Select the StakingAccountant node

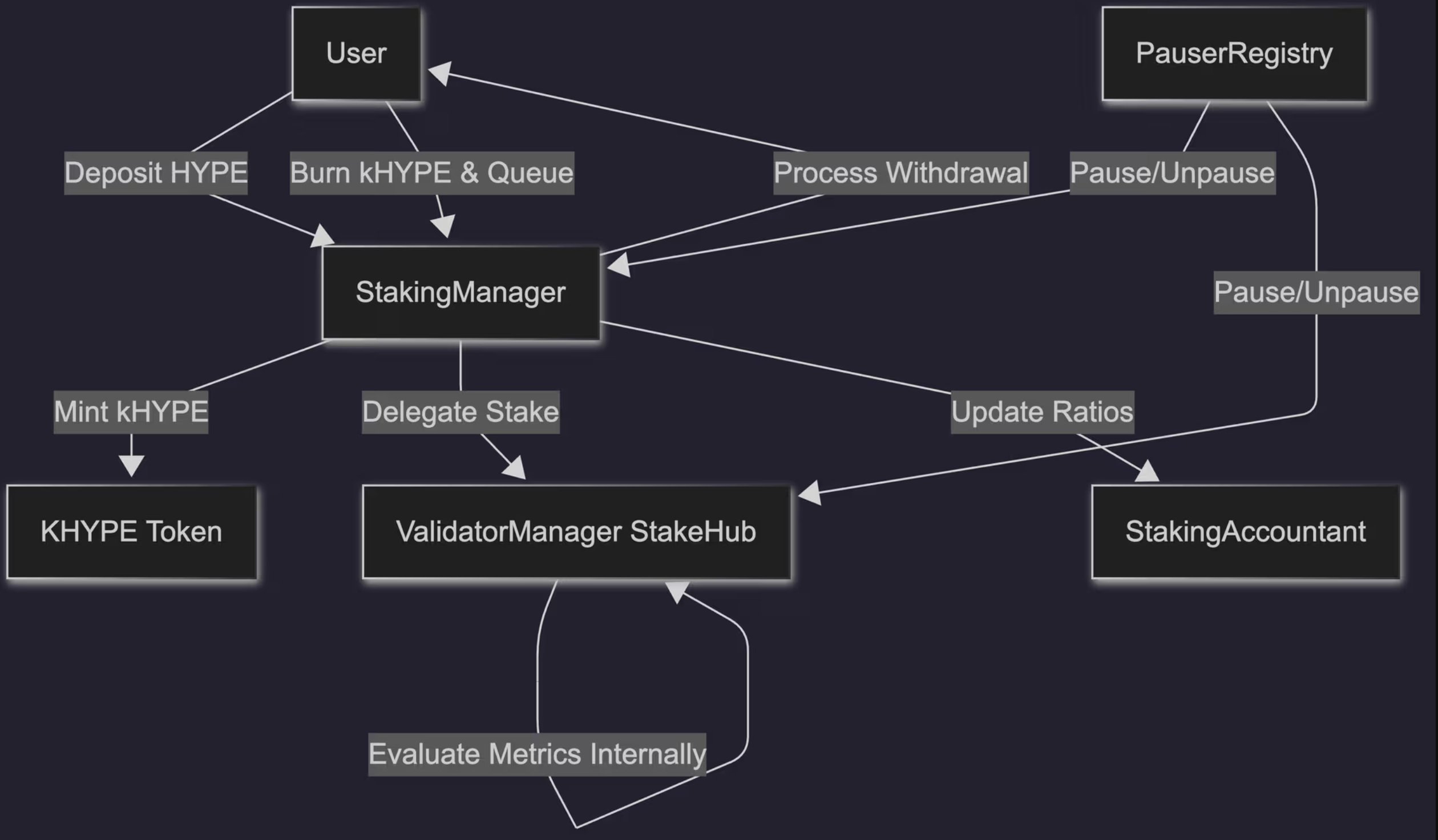(x=1245, y=532)
